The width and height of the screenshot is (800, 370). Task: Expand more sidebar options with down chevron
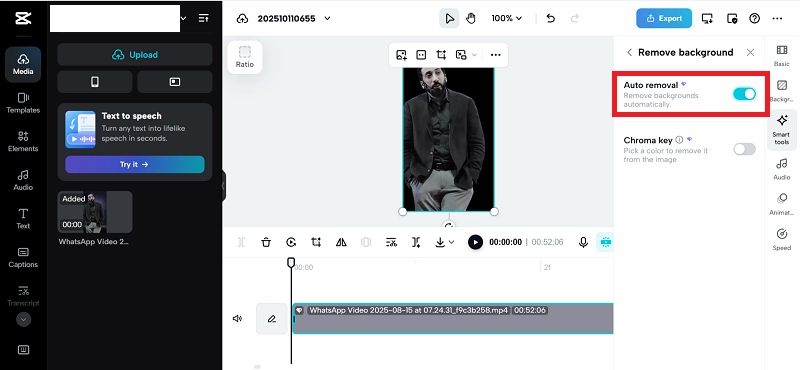point(23,319)
